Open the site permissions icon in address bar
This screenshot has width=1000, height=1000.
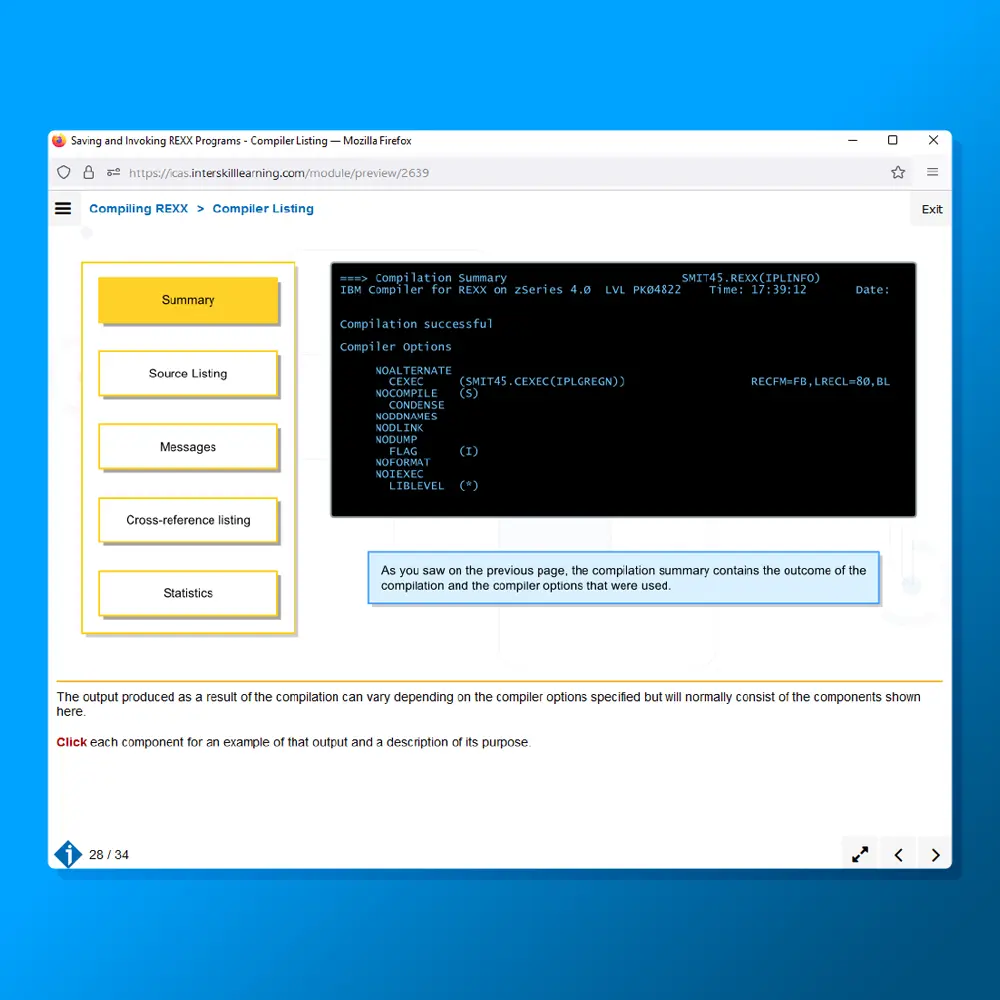pos(113,172)
